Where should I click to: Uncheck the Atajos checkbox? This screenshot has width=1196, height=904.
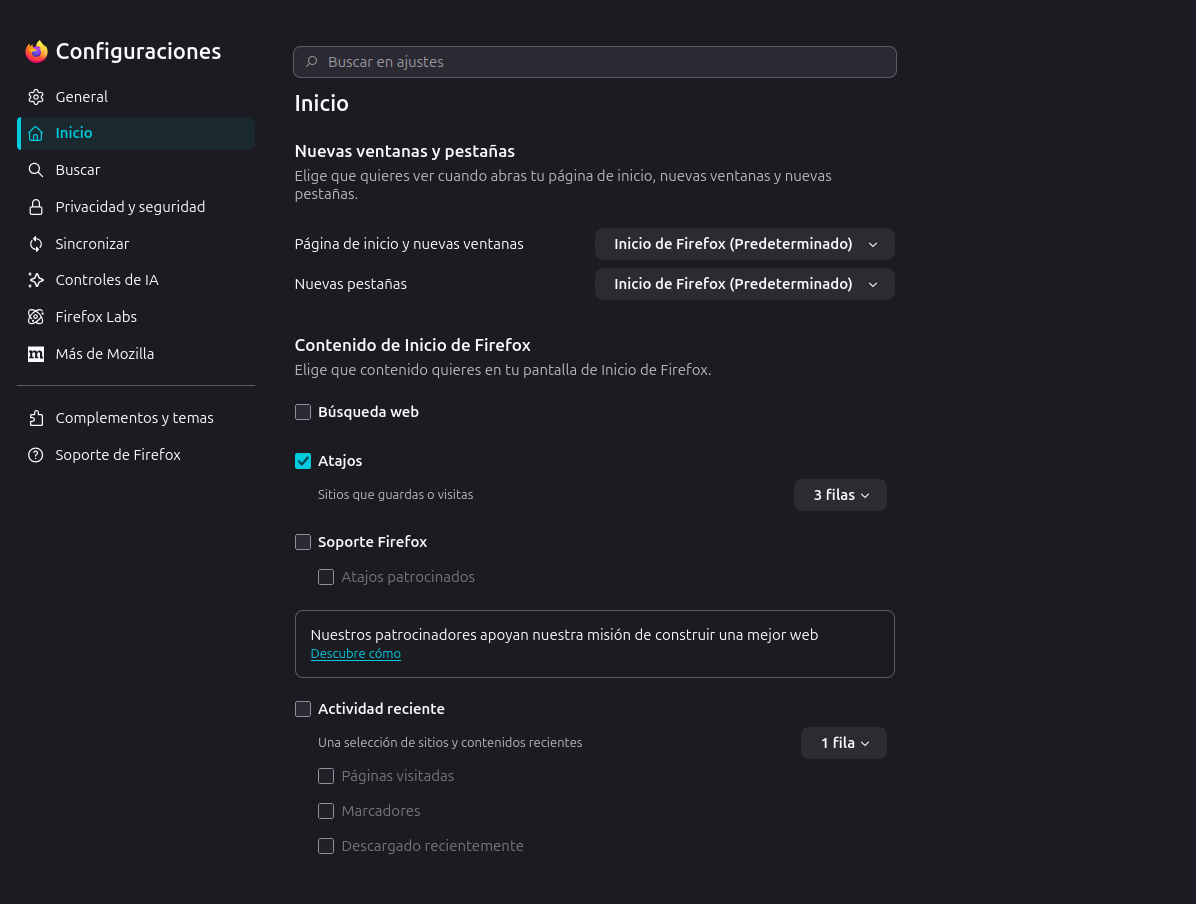pos(303,461)
